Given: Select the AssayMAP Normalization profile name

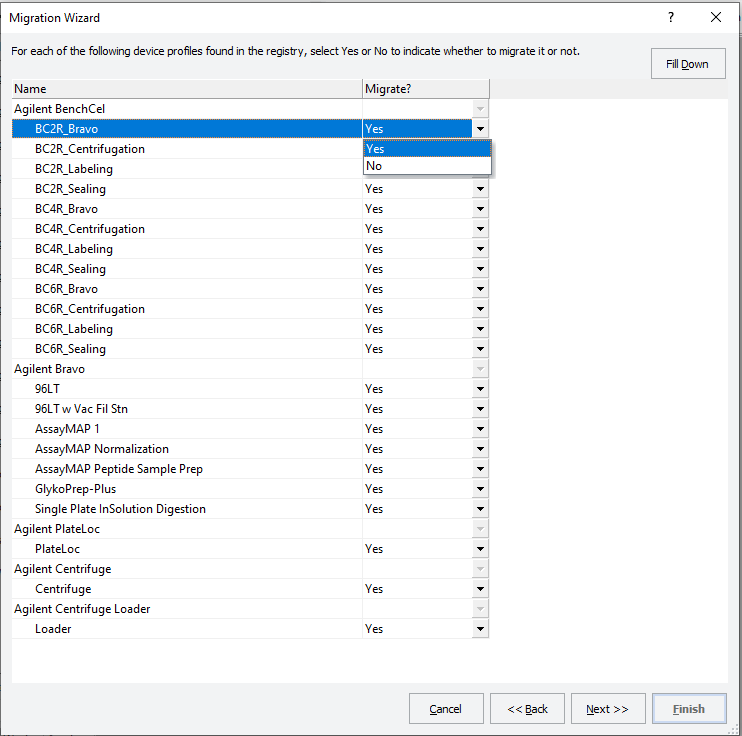Looking at the screenshot, I should pyautogui.click(x=102, y=449).
